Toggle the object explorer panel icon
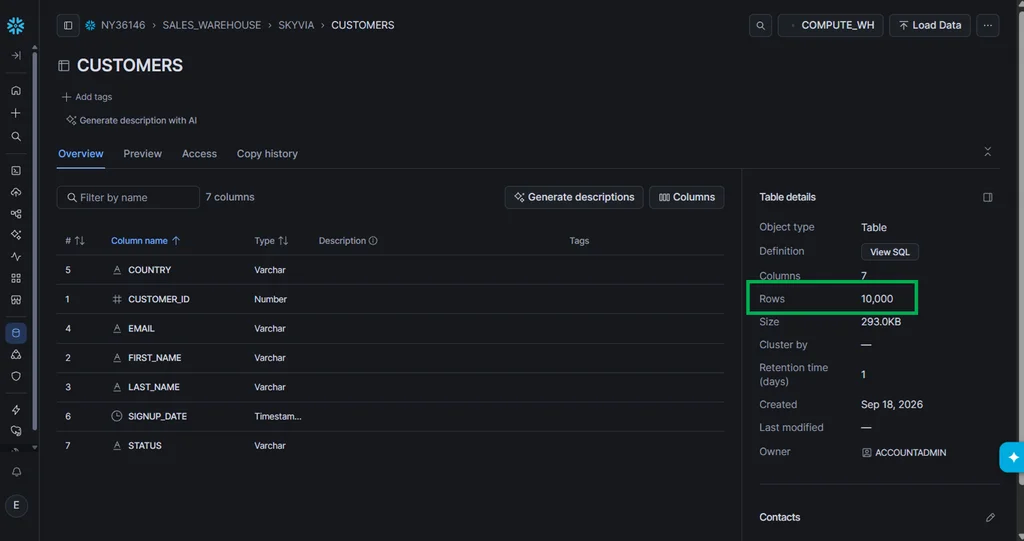The height and width of the screenshot is (541, 1024). (x=68, y=25)
